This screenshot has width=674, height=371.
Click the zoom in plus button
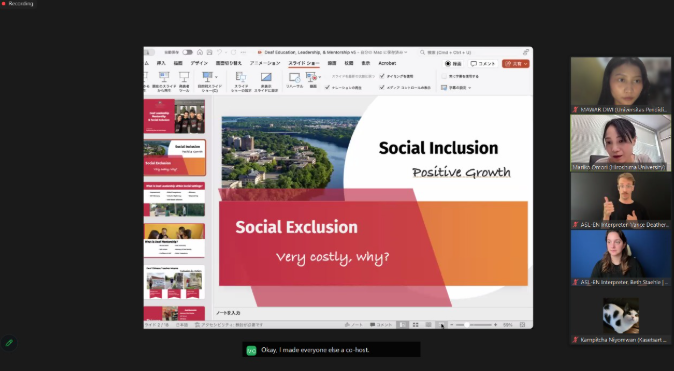tap(496, 325)
